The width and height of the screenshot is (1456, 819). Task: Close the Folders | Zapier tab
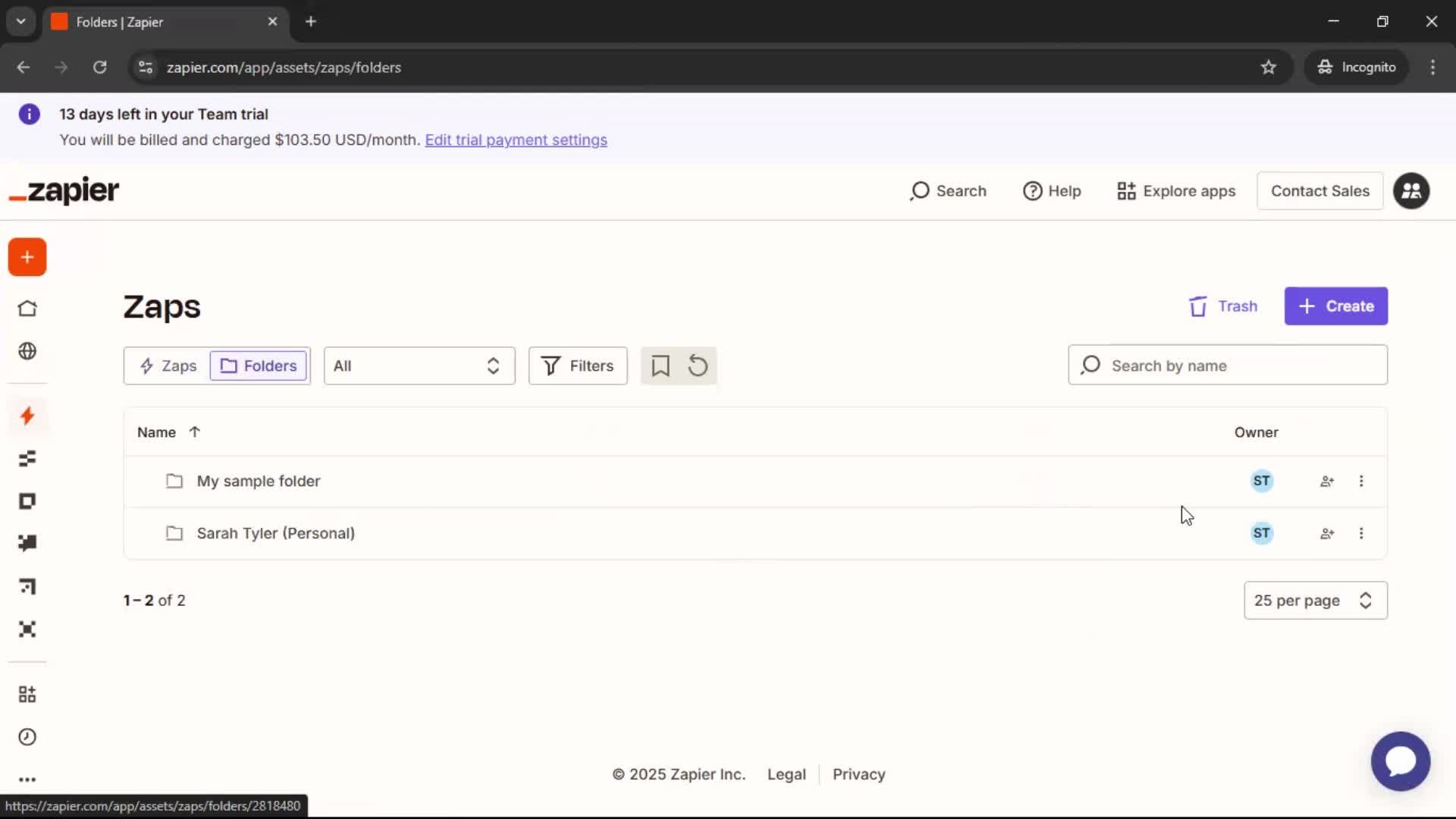(272, 21)
